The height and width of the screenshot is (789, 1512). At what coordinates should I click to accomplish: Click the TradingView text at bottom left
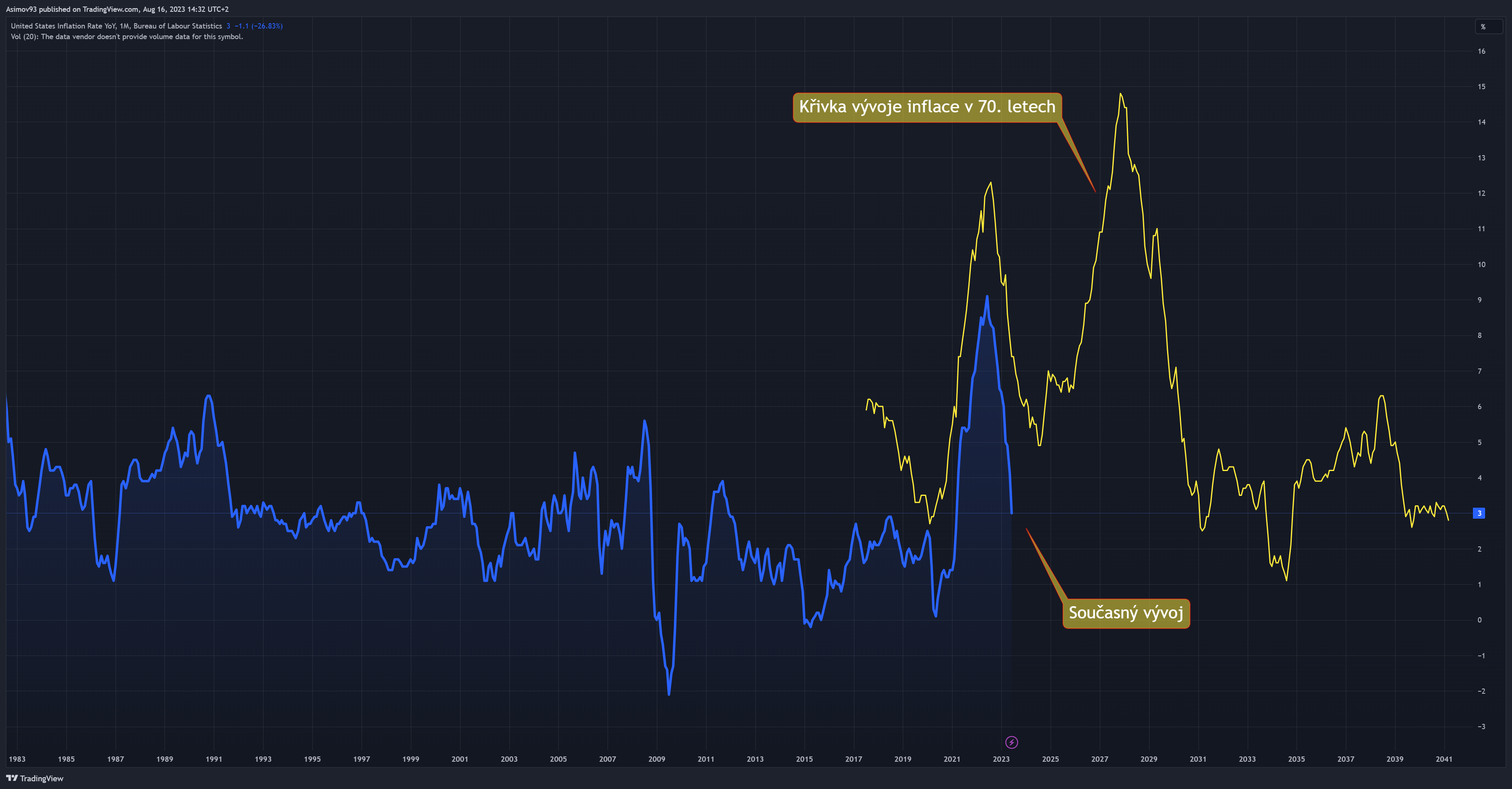pos(41,778)
